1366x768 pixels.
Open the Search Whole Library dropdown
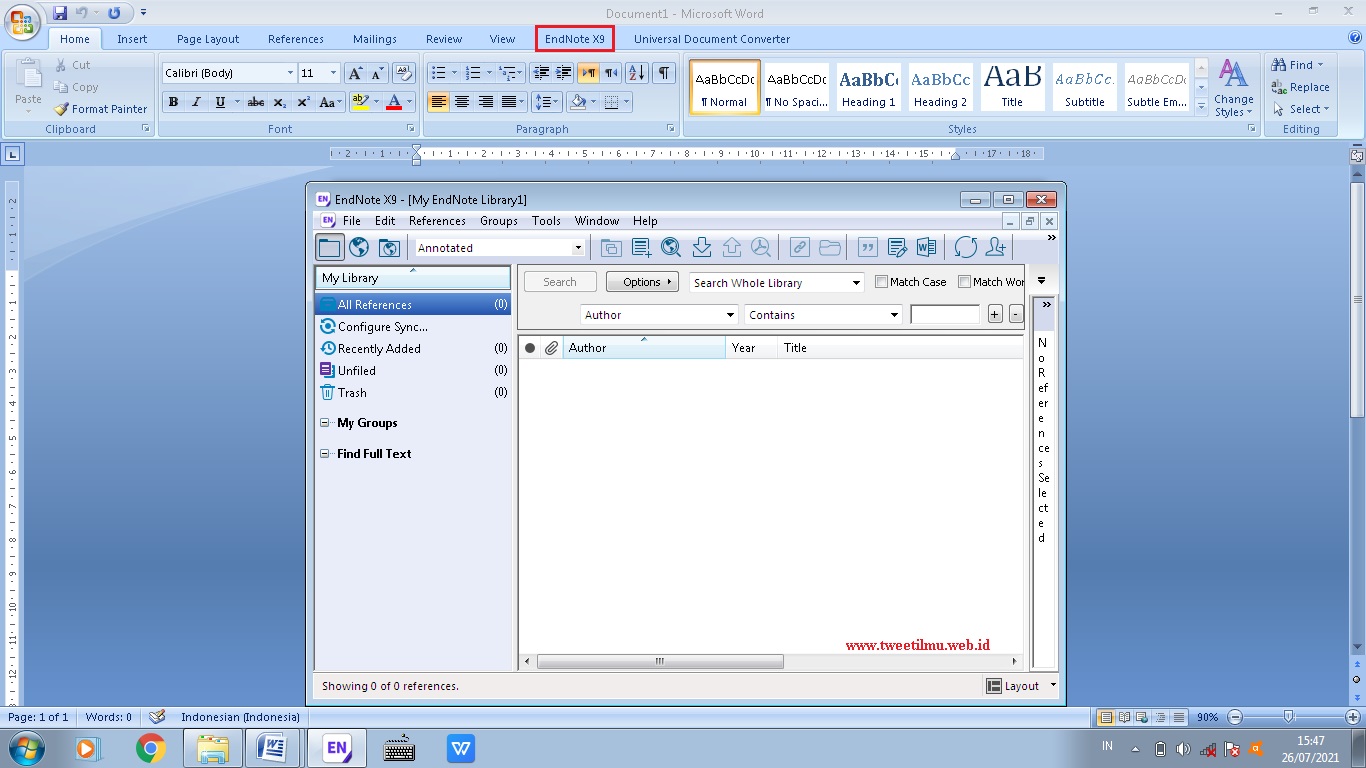click(856, 283)
